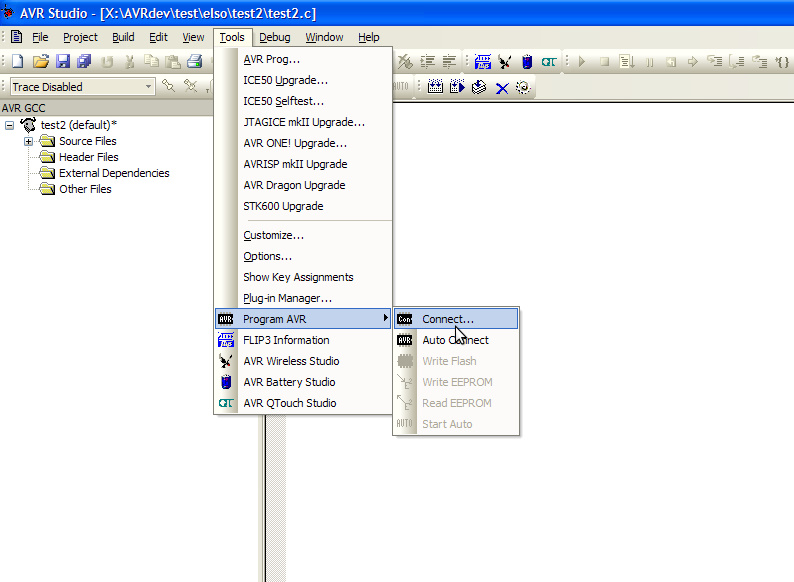Open the Window menu
This screenshot has height=582, width=794.
[324, 37]
